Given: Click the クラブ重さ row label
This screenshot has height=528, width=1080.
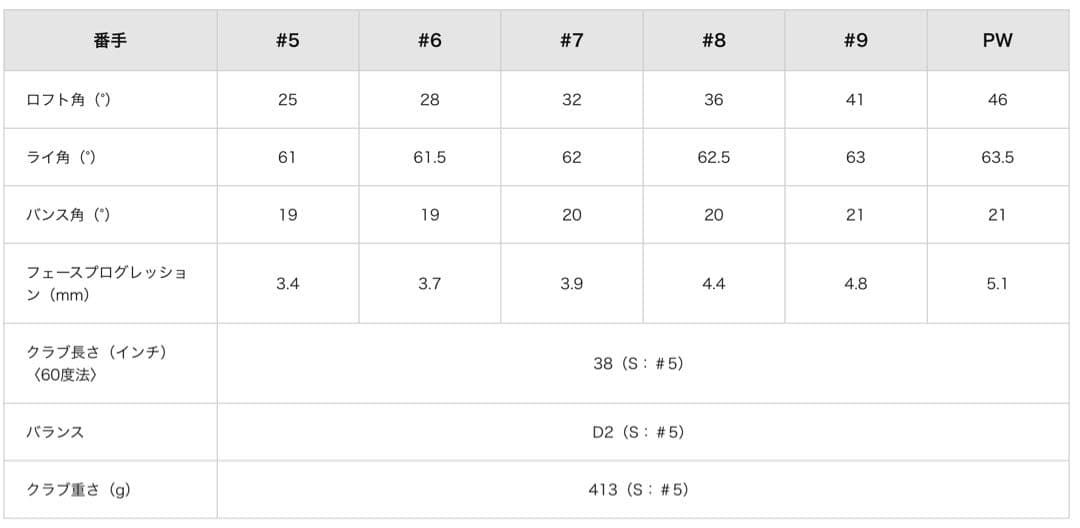Looking at the screenshot, I should pos(78,490).
